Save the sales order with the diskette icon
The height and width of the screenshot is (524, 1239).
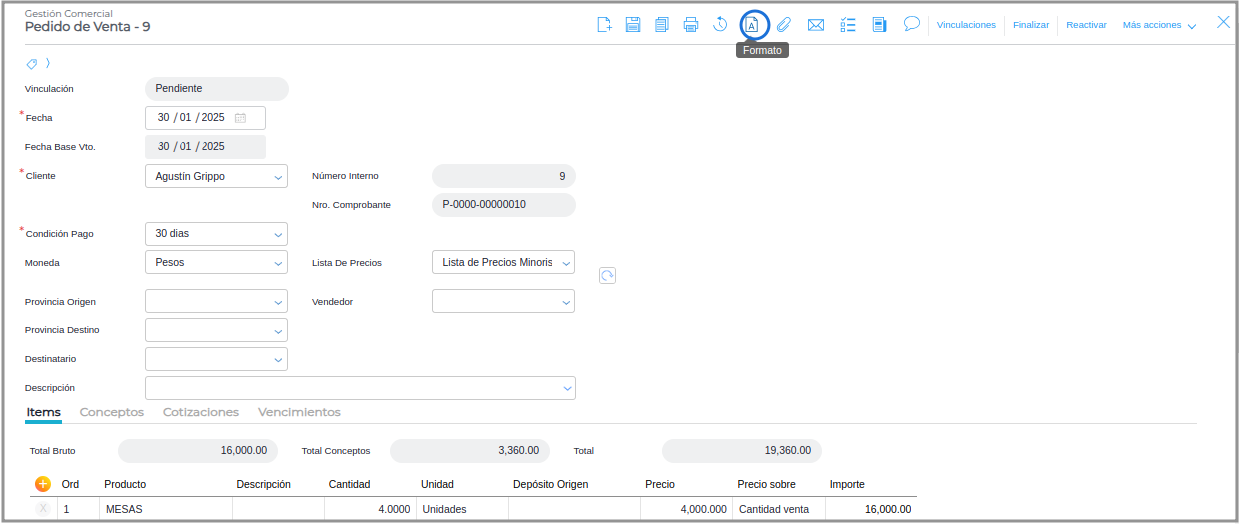click(633, 25)
